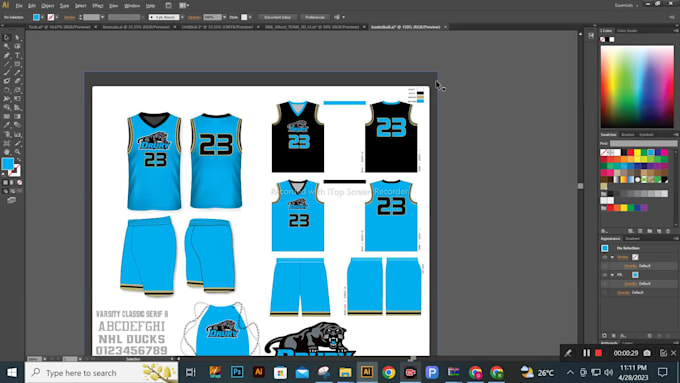Click the Swatches panel find field
This screenshot has height=383, width=680.
click(x=643, y=143)
